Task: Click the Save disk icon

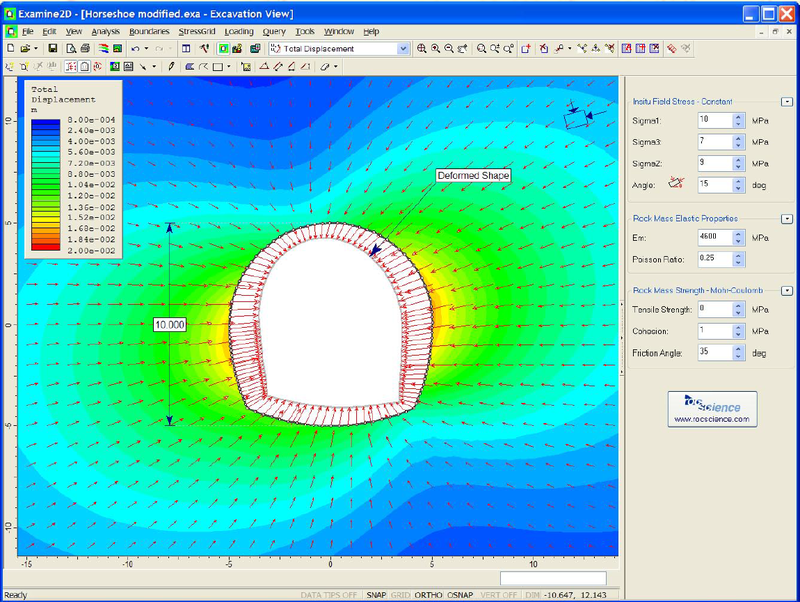Action: (x=52, y=48)
